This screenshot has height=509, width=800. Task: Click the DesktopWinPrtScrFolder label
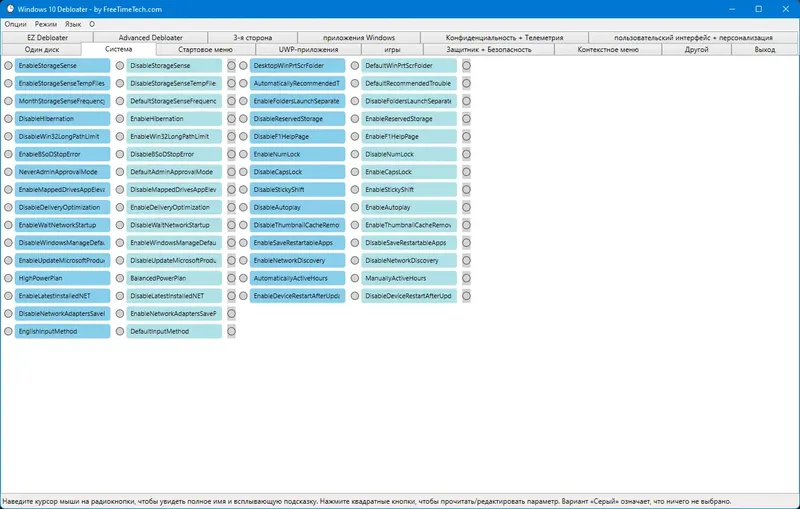pos(297,66)
